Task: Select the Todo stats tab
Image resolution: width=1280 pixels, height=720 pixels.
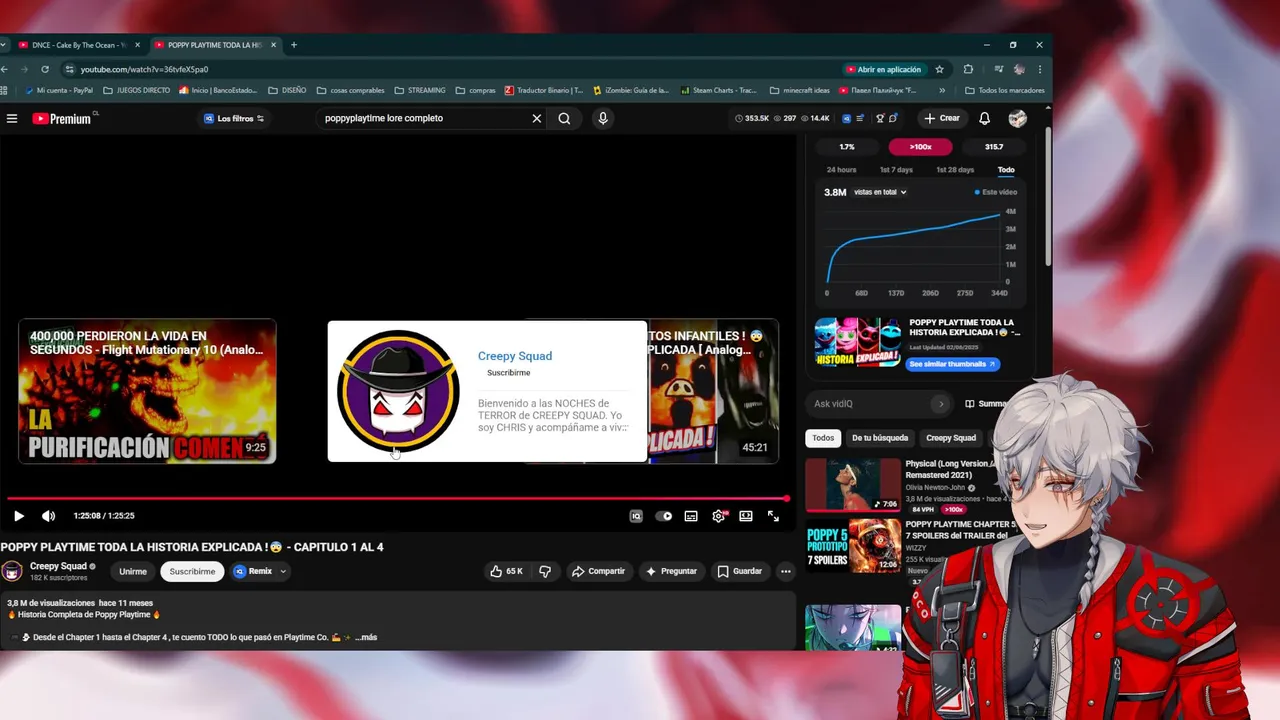Action: click(x=1006, y=170)
